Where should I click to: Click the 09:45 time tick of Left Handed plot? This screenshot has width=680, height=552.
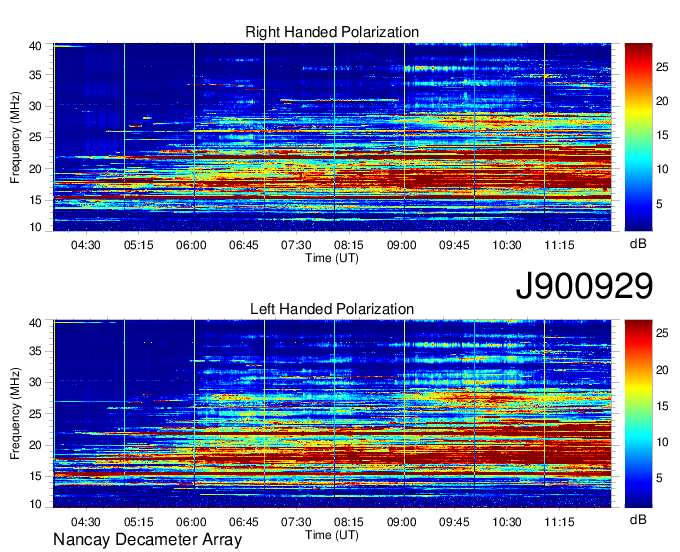tap(454, 522)
